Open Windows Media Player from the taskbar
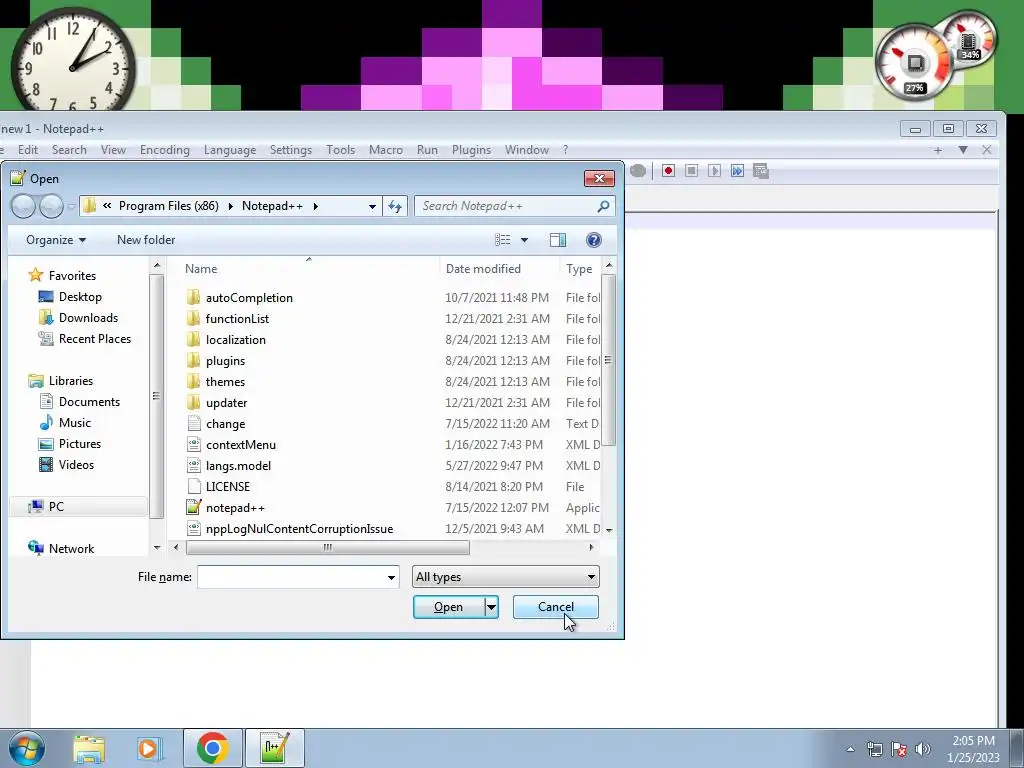Screen dimensions: 1024x768 150,749
